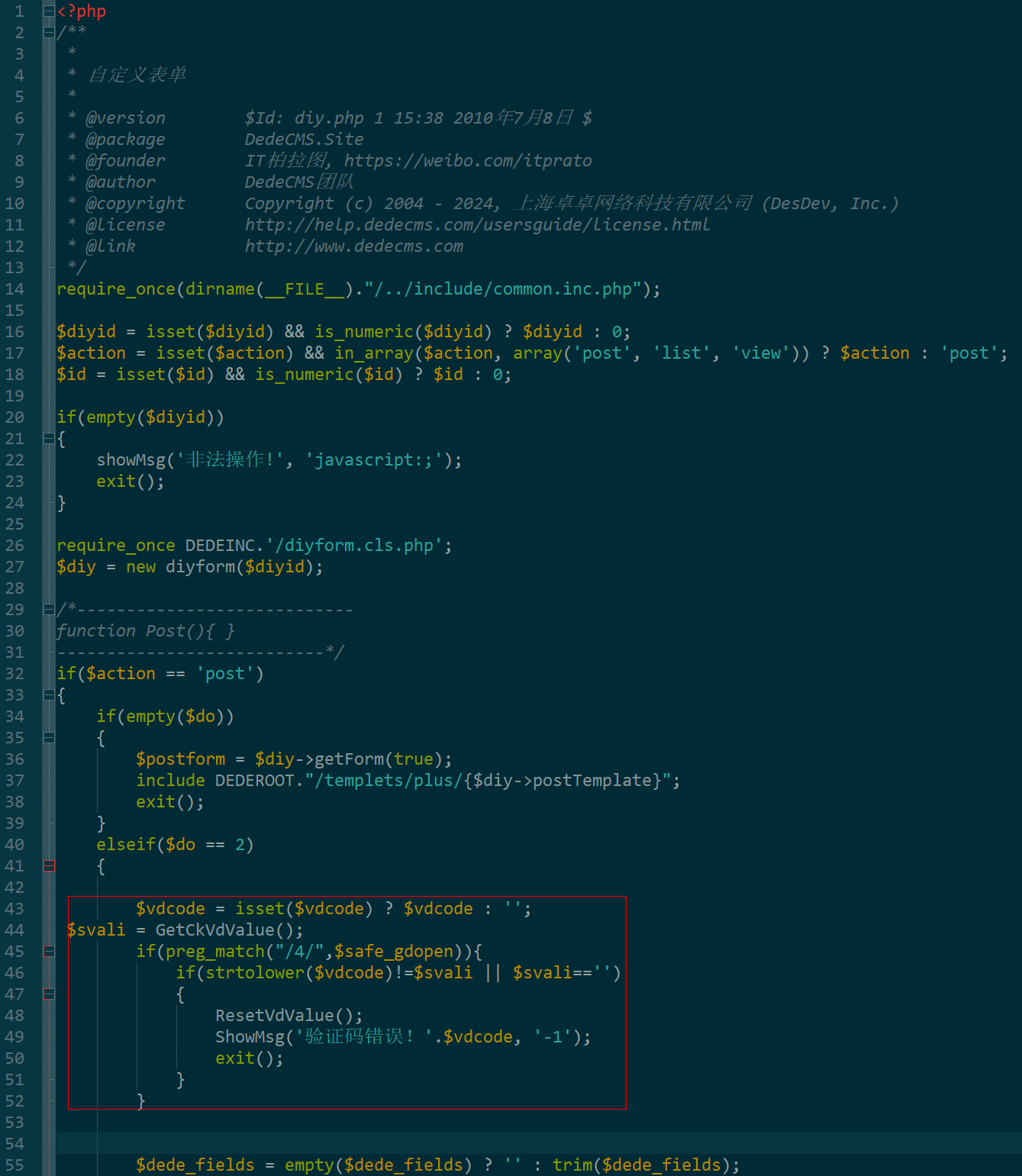Click '$safe_gdopen' on line 45
This screenshot has height=1176, width=1022.
[x=394, y=952]
